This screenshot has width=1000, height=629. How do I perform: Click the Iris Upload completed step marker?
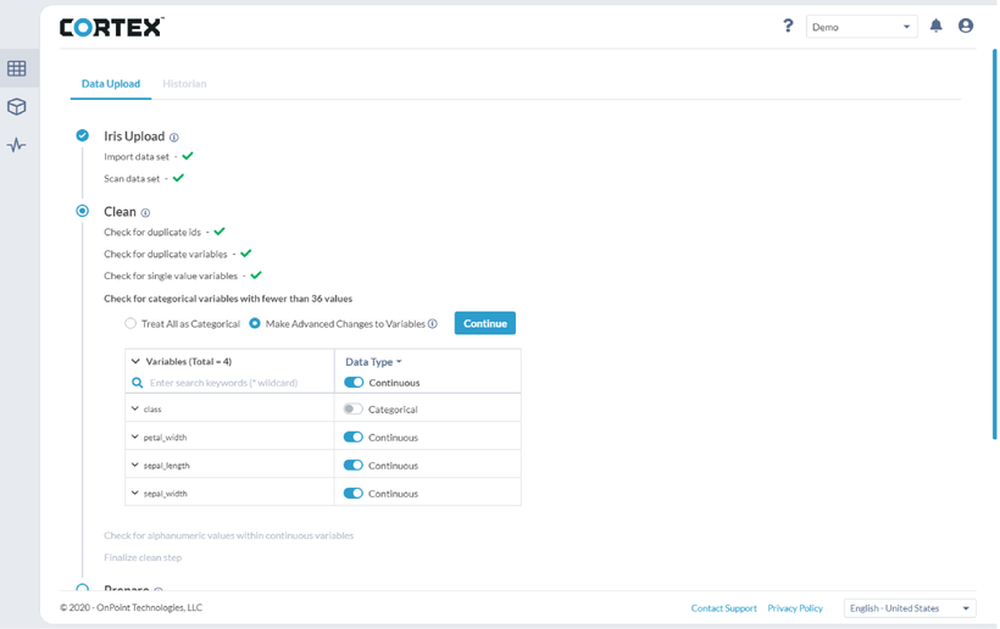point(82,135)
